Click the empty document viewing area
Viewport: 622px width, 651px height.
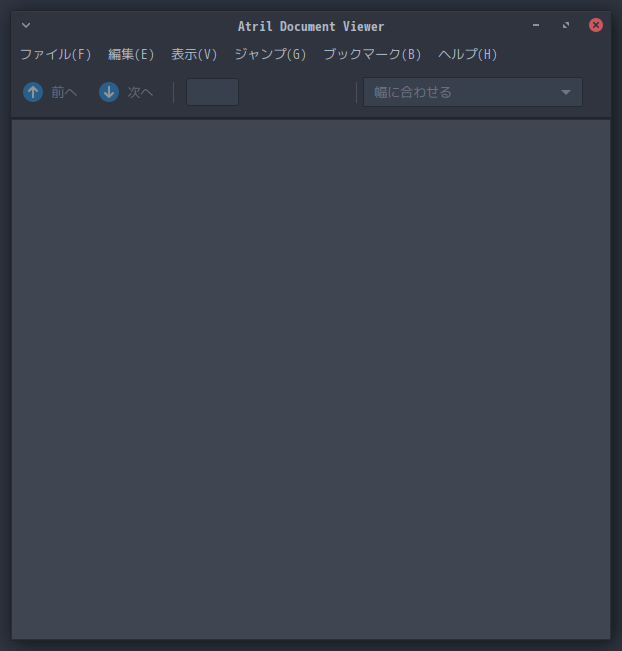311,379
